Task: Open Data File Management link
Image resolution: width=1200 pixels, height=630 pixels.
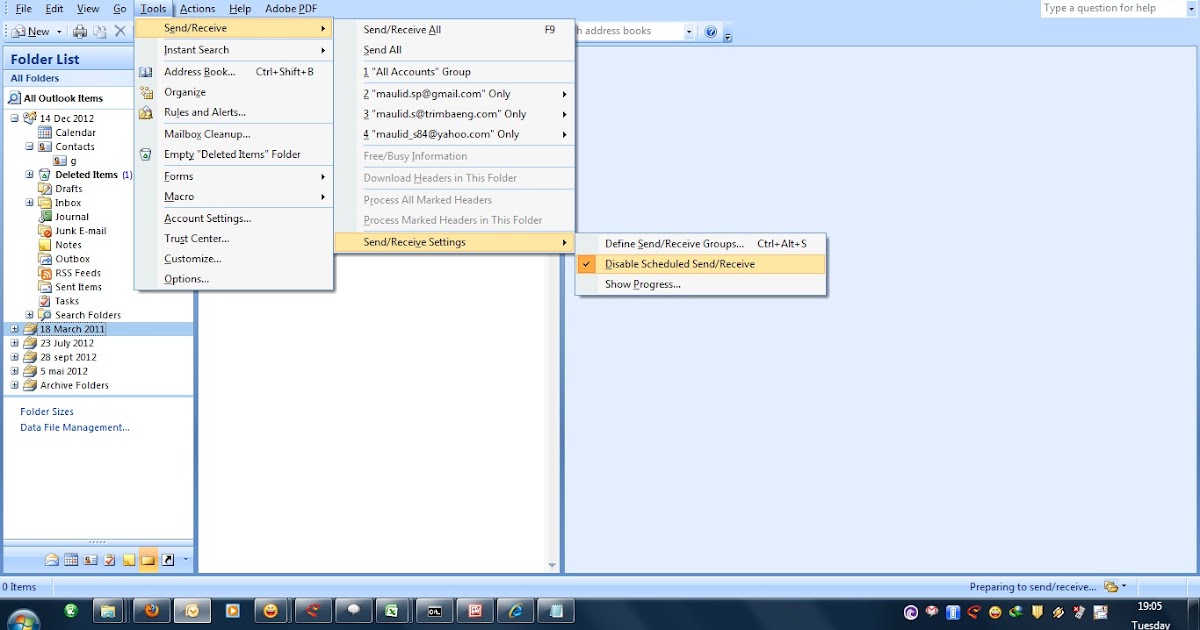Action: [x=75, y=428]
